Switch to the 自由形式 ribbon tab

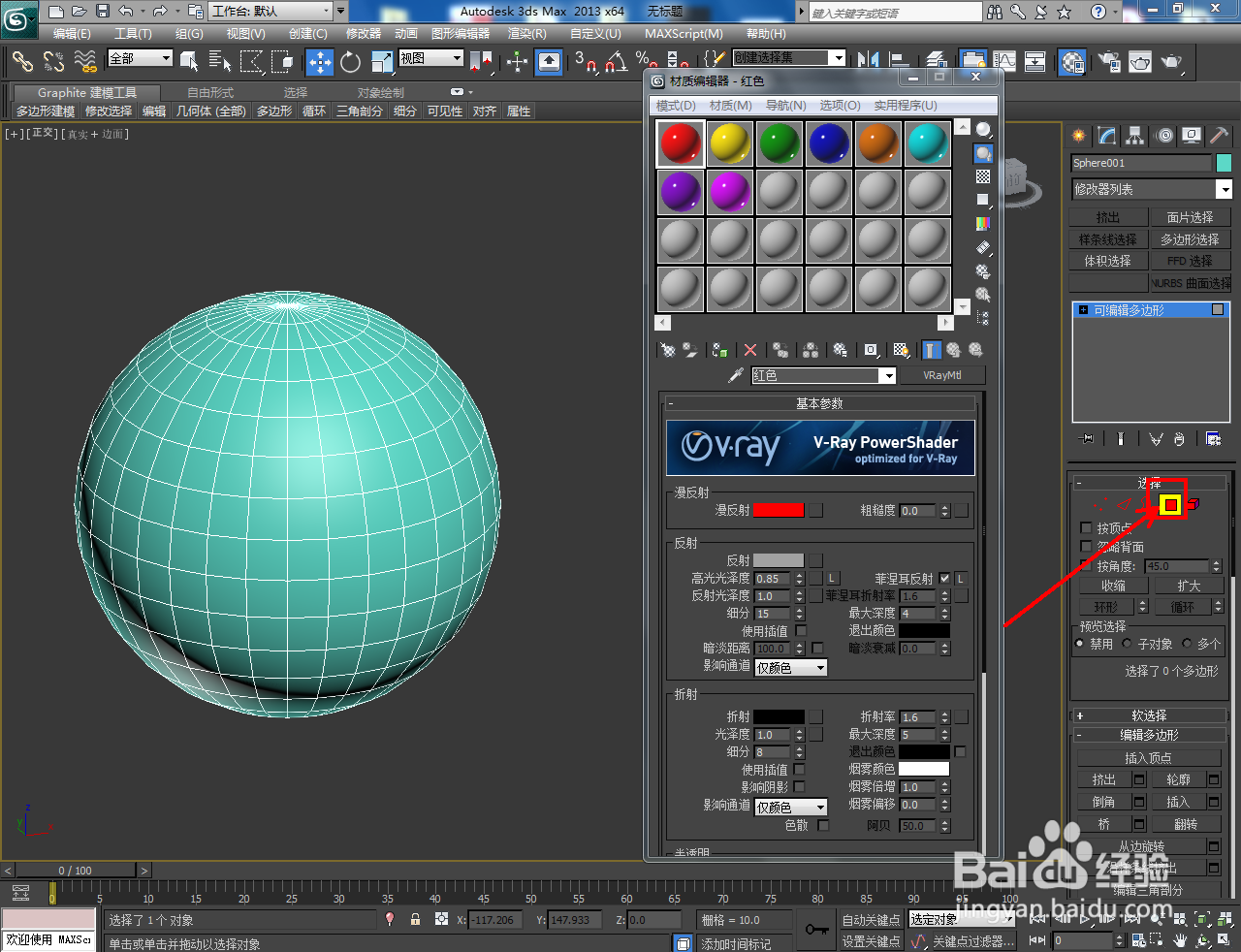210,93
